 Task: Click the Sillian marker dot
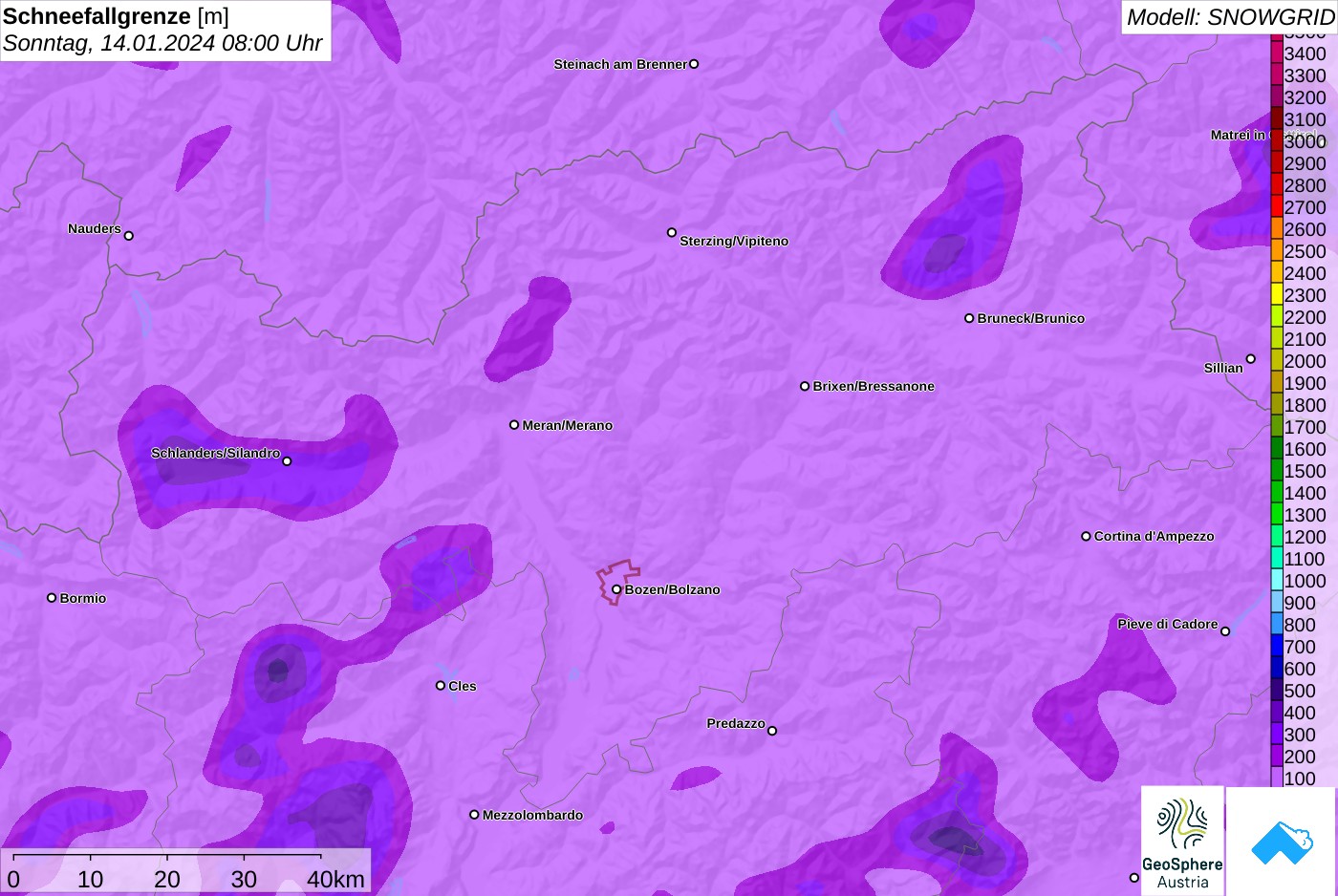coord(1251,359)
